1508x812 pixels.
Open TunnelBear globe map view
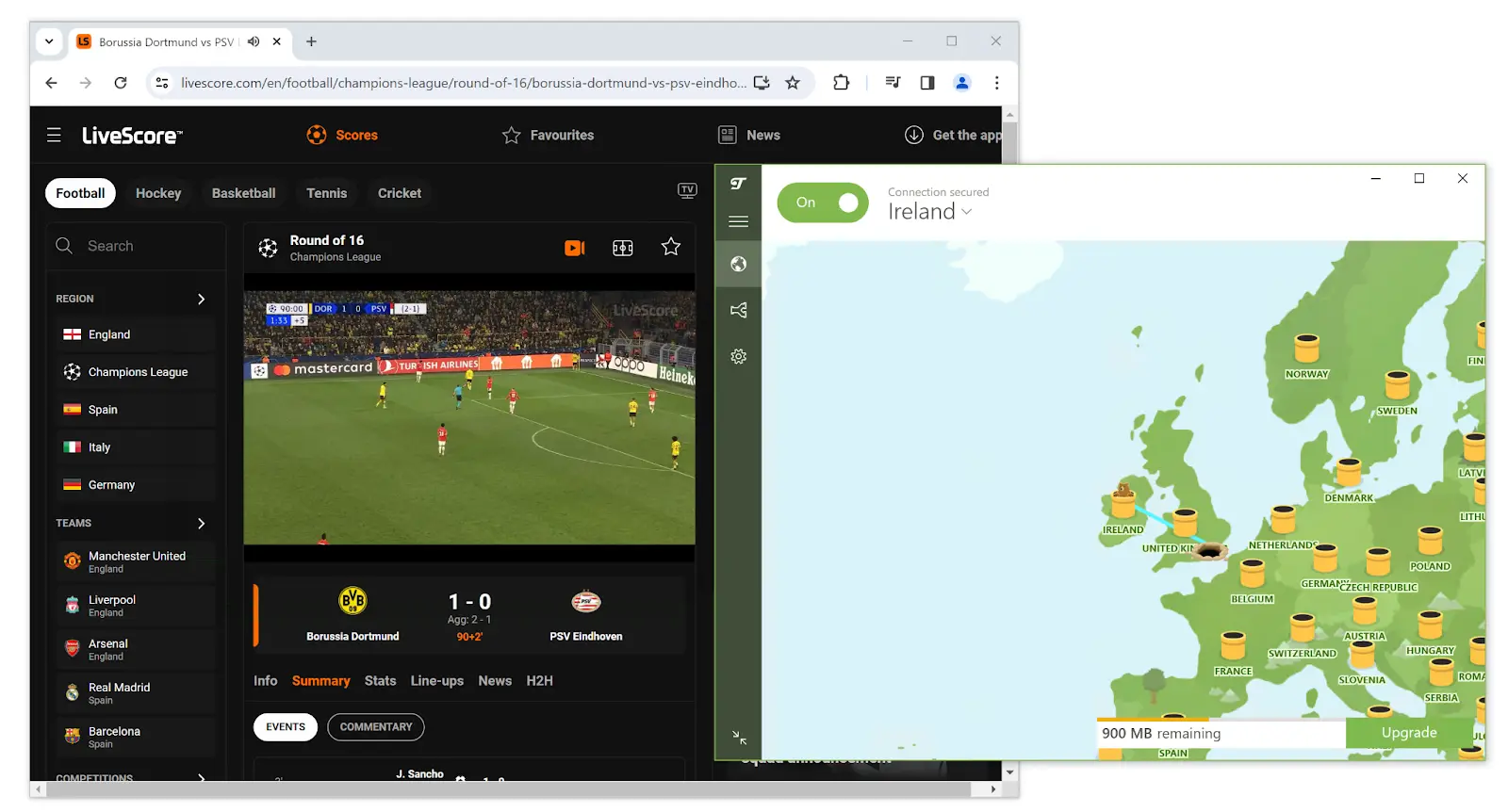click(739, 265)
